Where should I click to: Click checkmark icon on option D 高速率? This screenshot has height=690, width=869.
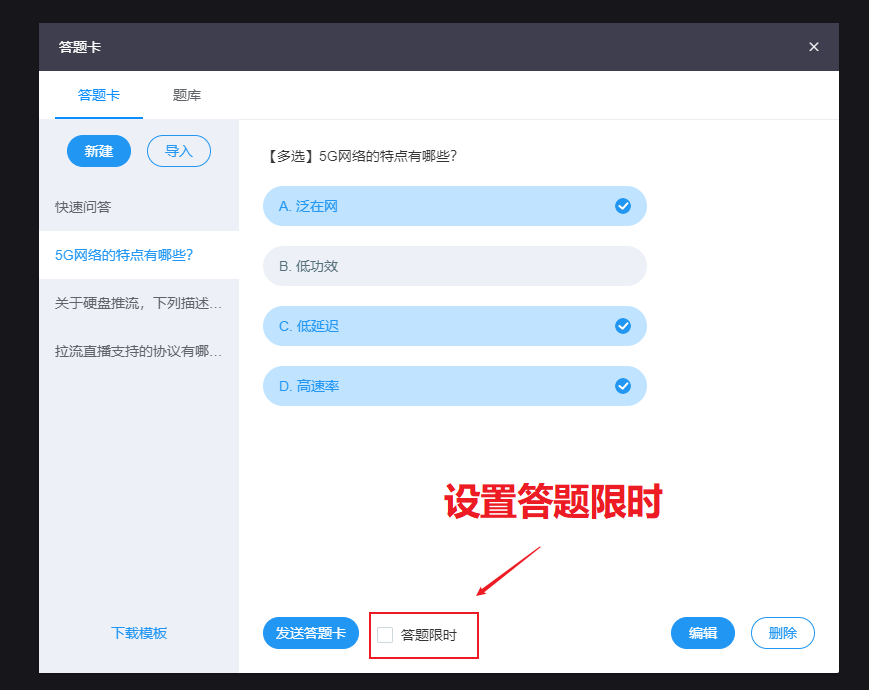point(623,386)
